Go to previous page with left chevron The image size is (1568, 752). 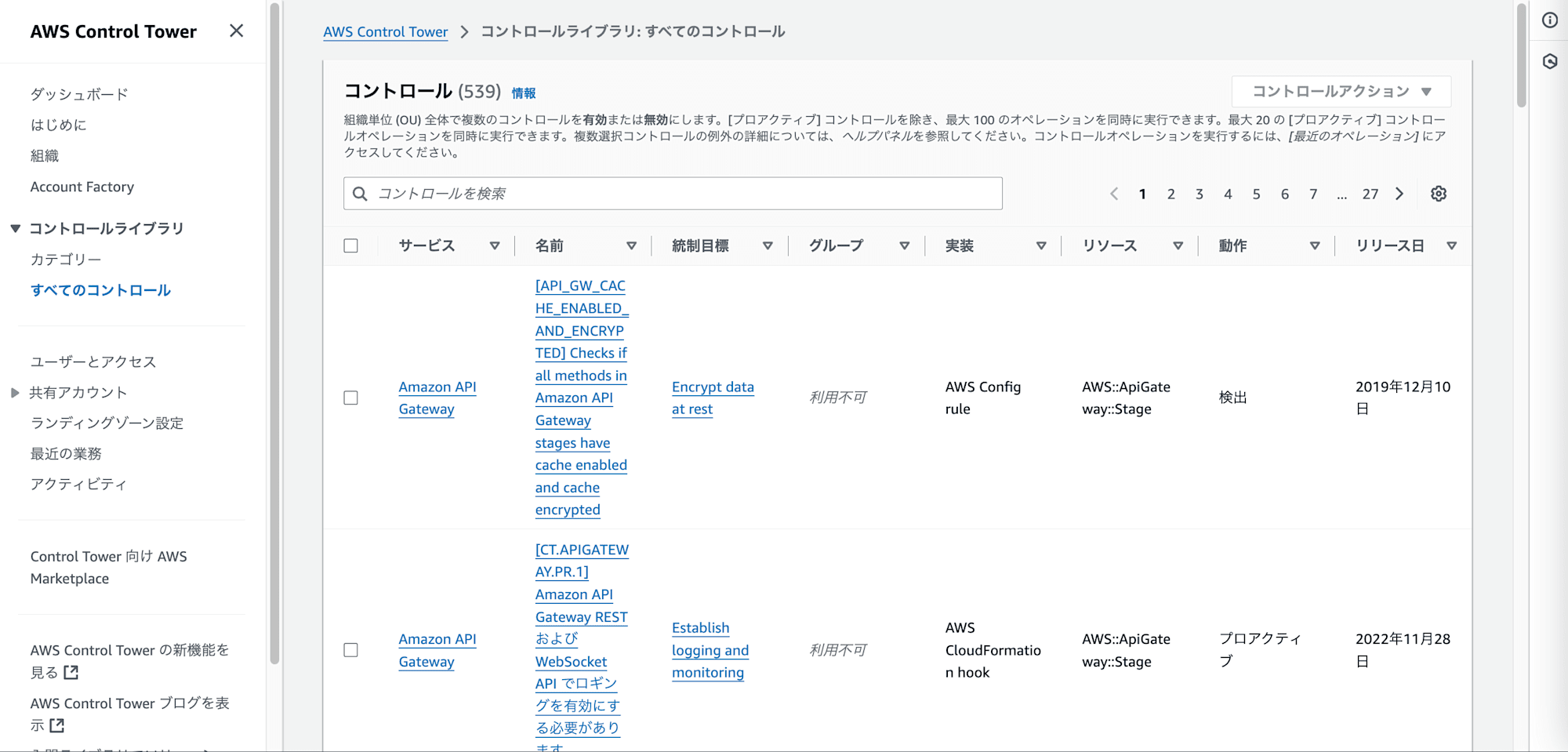point(1114,194)
